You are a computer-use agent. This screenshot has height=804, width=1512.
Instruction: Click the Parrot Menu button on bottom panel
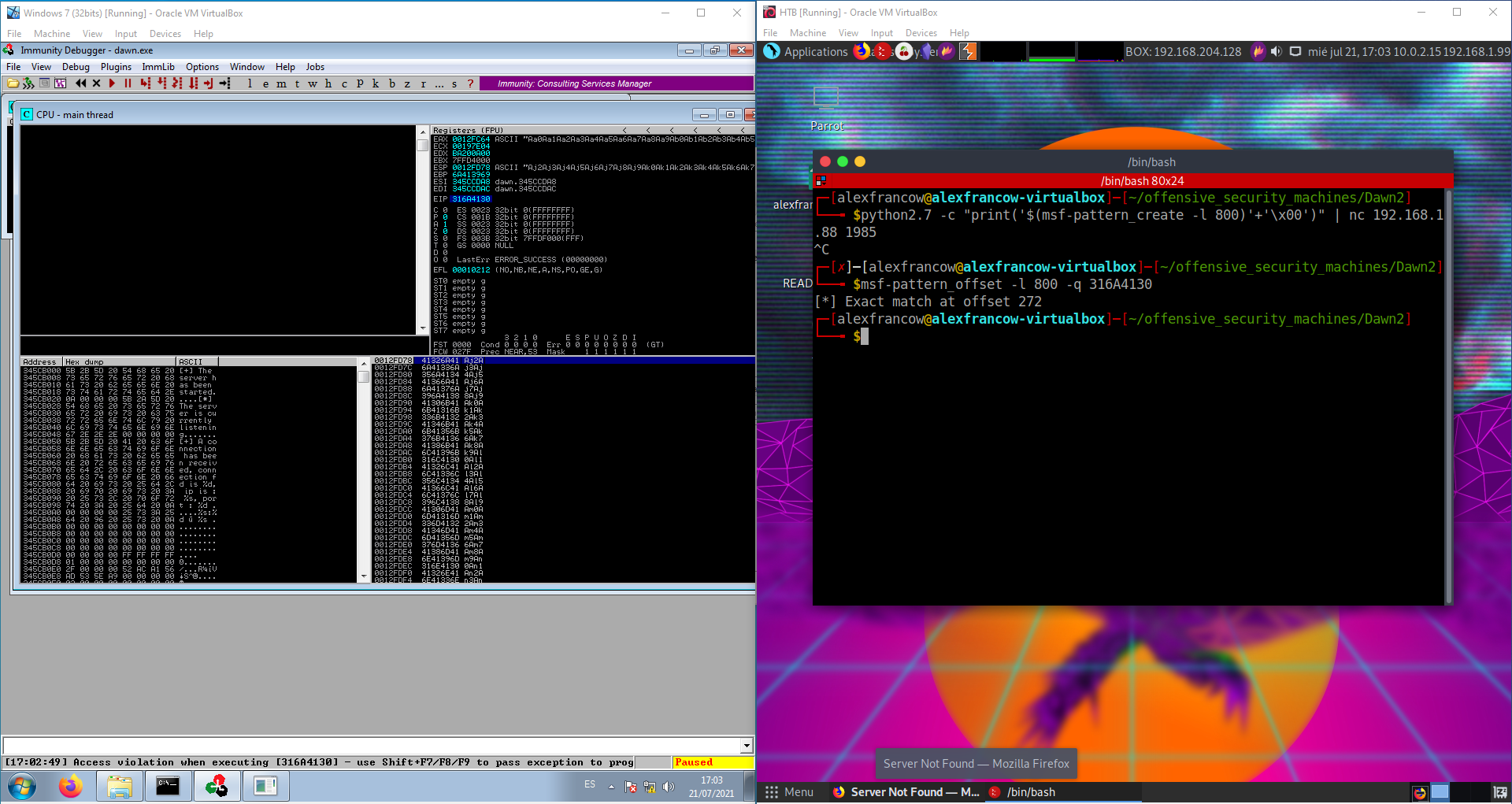click(x=790, y=792)
